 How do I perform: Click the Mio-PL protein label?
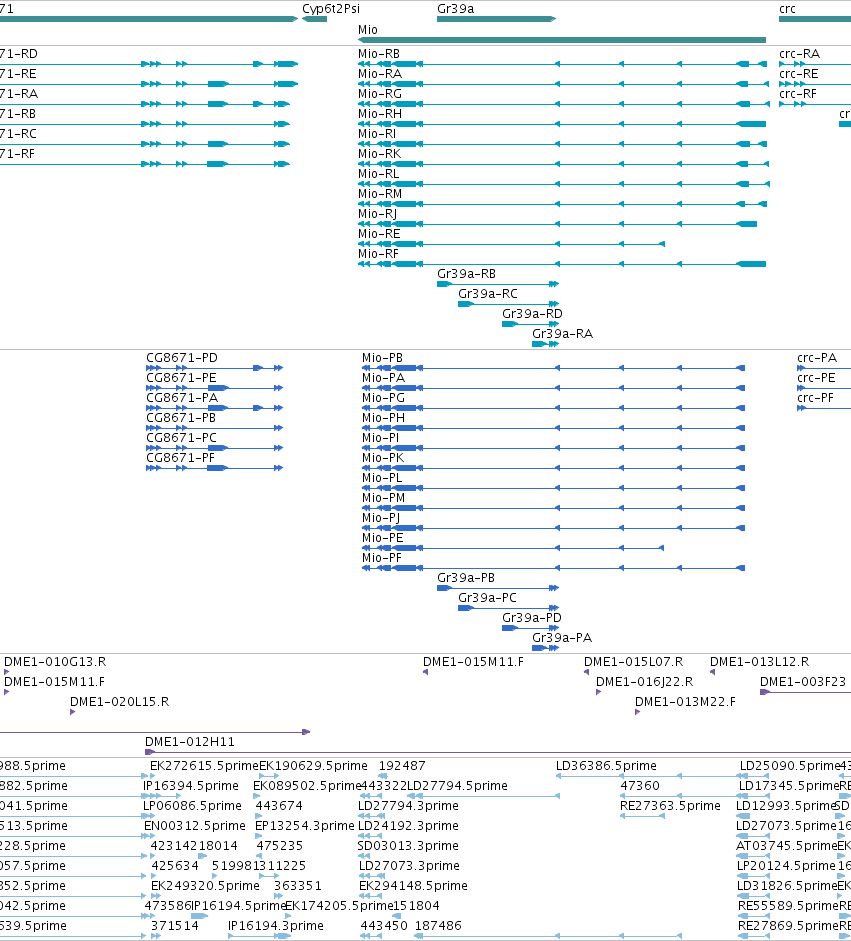tap(382, 477)
